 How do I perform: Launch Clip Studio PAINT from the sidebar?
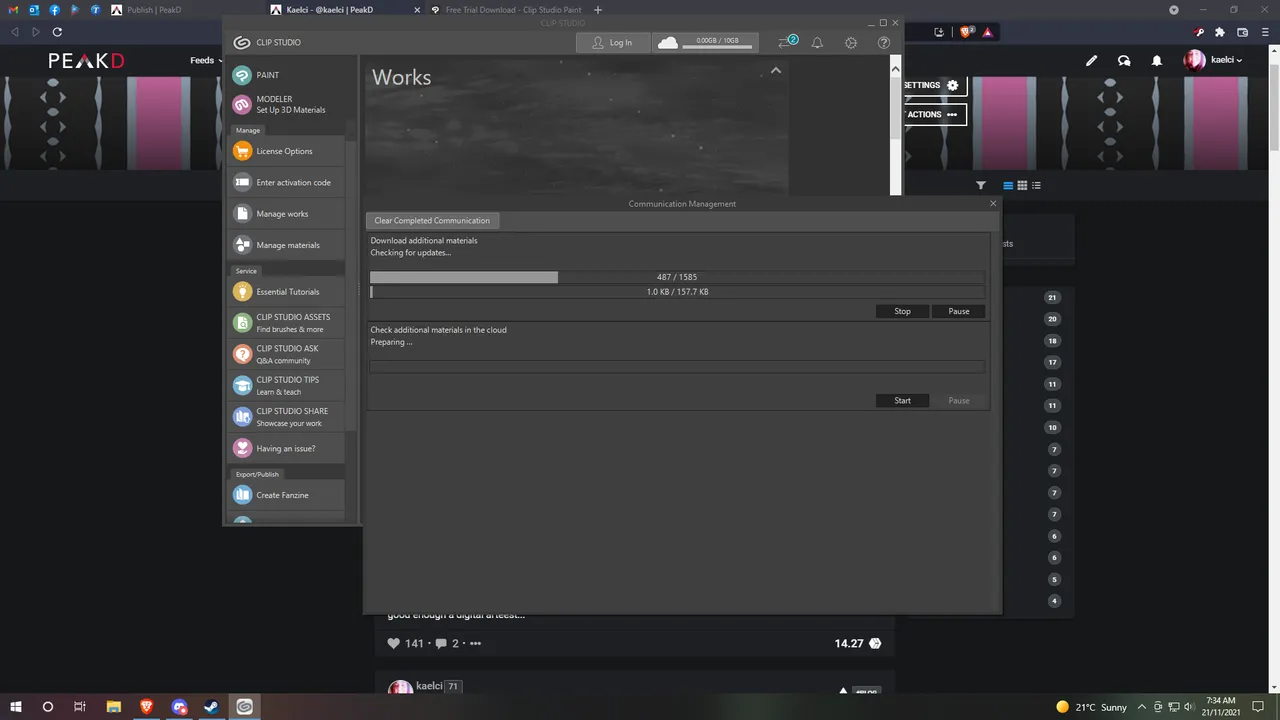(285, 75)
